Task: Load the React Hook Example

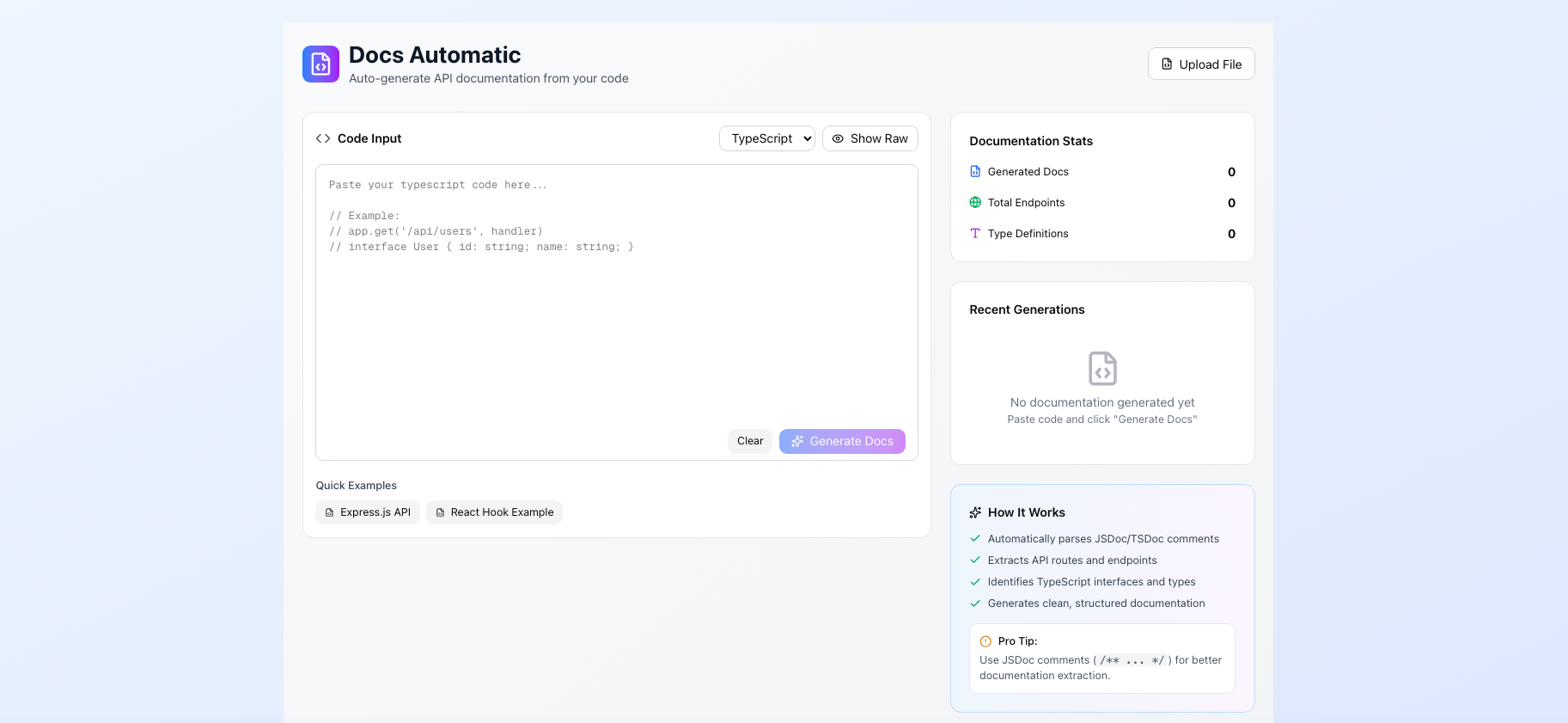Action: point(494,512)
